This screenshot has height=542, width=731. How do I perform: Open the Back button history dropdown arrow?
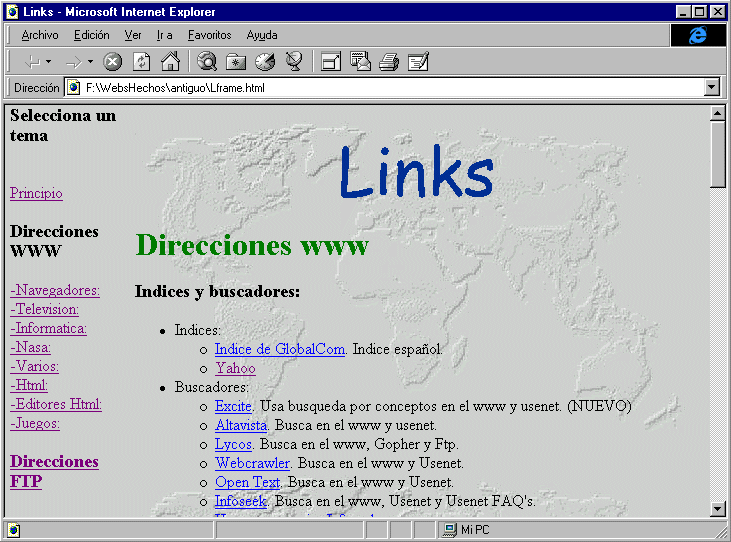pyautogui.click(x=48, y=62)
